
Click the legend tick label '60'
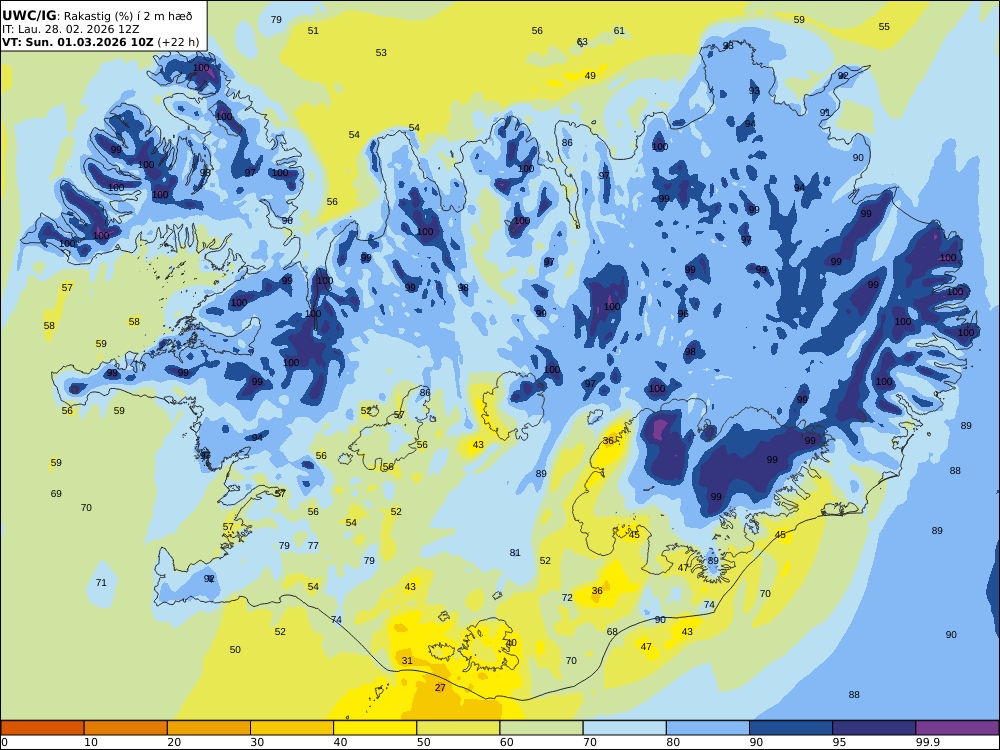506,742
